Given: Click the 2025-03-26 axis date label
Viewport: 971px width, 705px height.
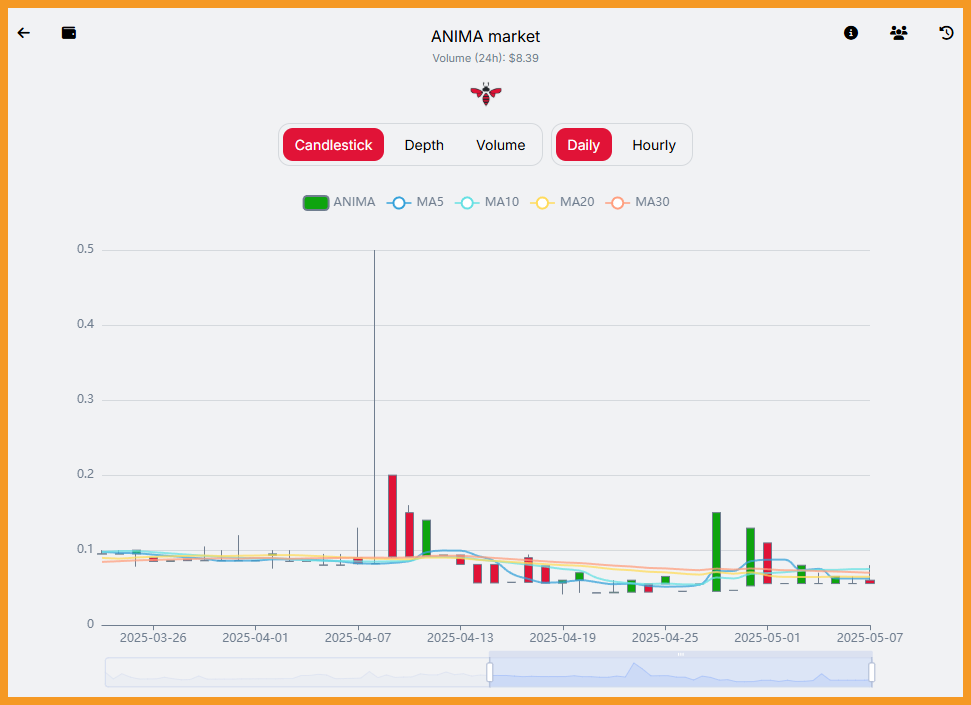Looking at the screenshot, I should pos(153,637).
